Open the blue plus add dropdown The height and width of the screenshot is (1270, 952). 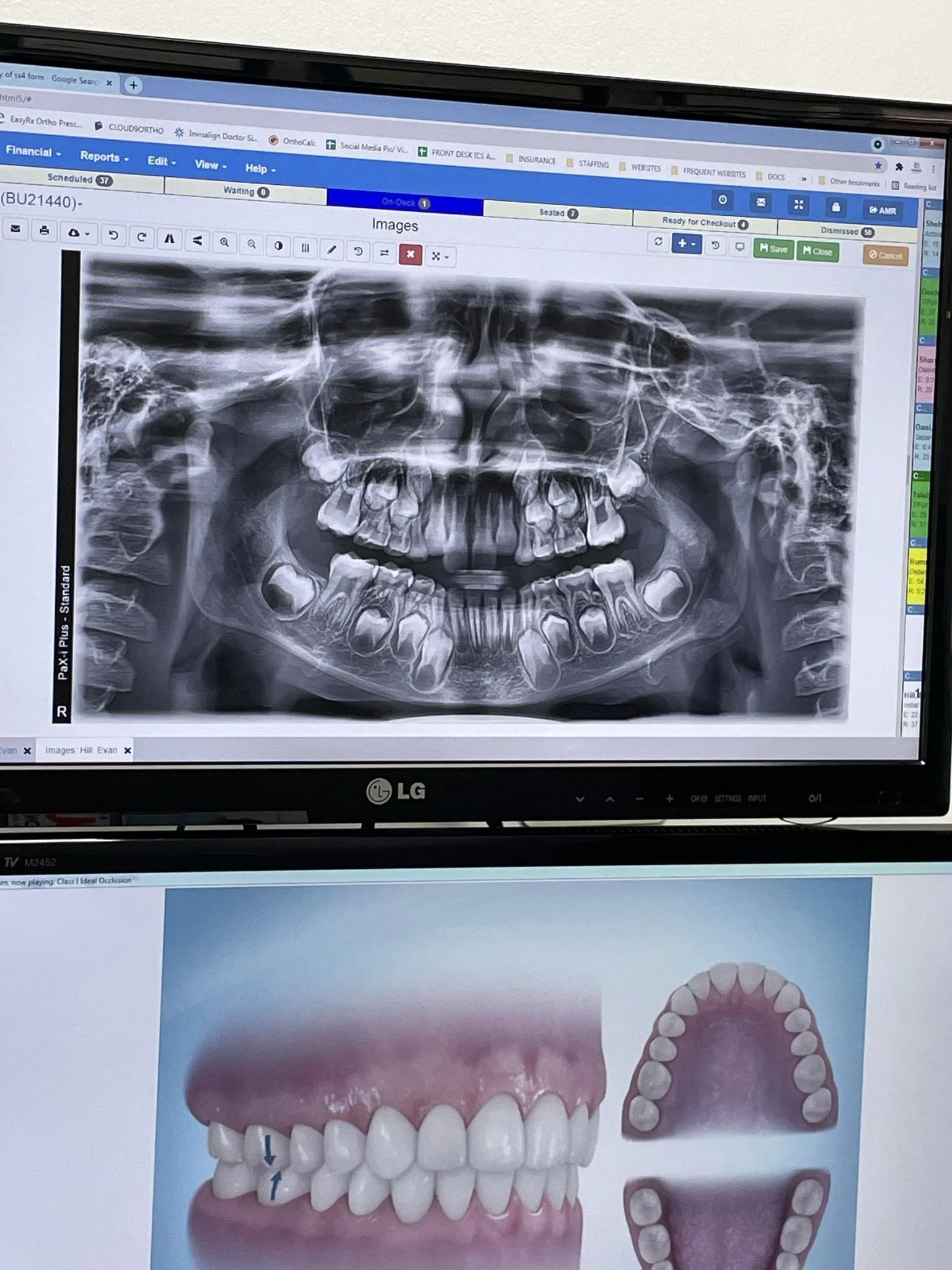(x=686, y=244)
